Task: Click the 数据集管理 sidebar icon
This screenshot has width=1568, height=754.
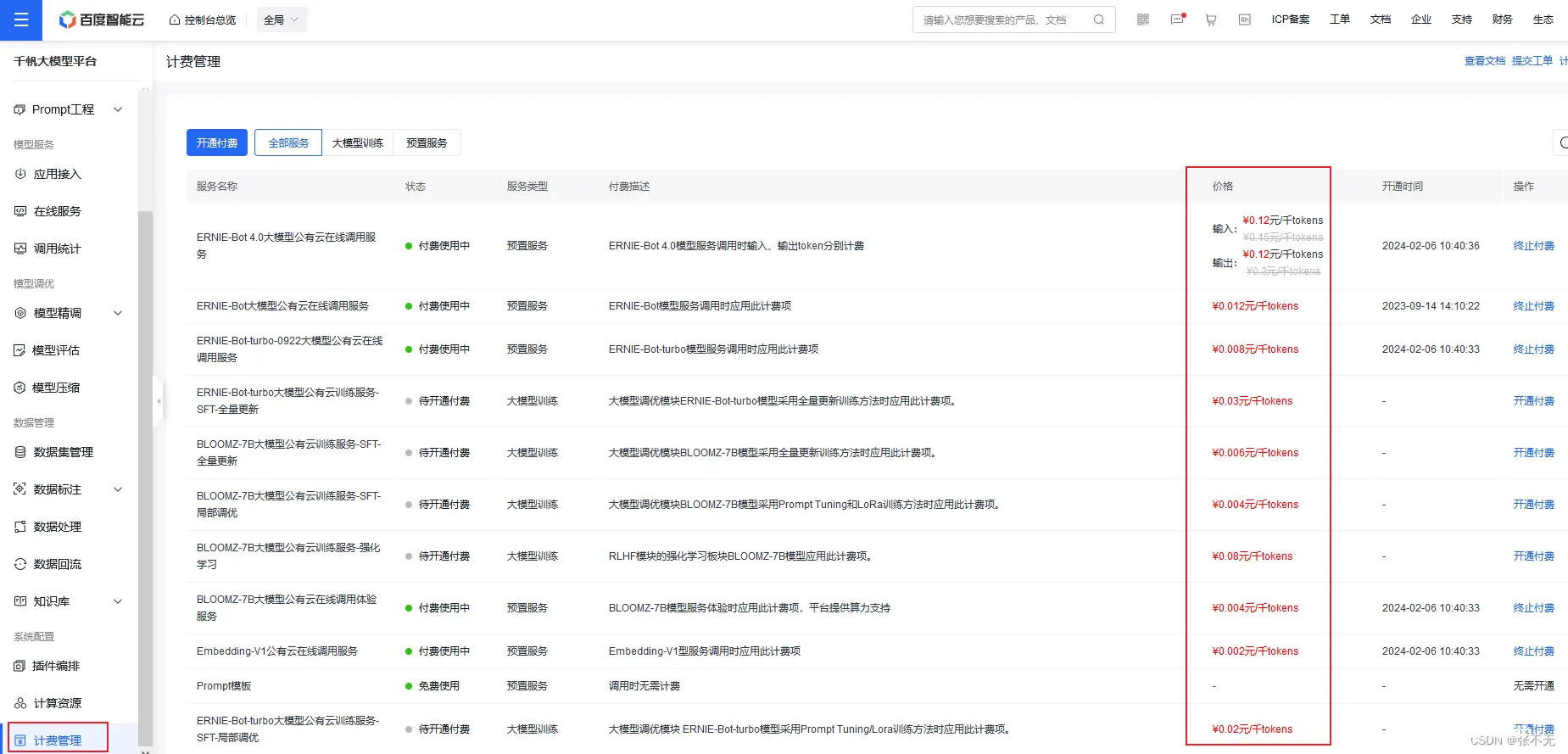Action: point(20,452)
